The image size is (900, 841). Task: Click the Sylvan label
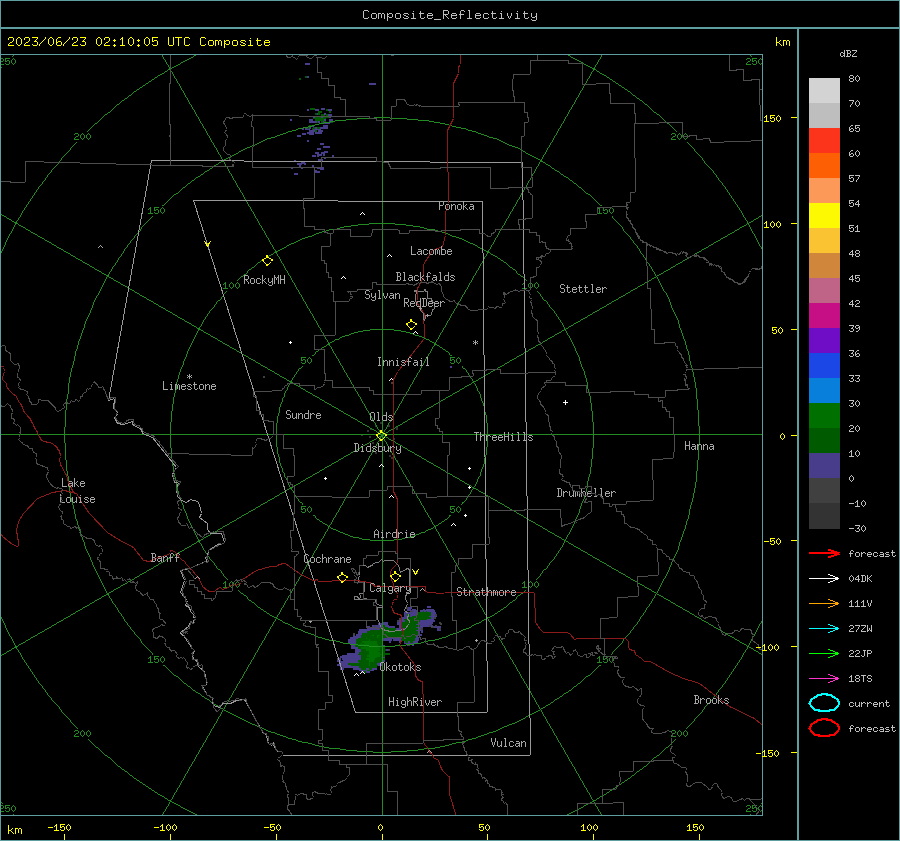(382, 295)
